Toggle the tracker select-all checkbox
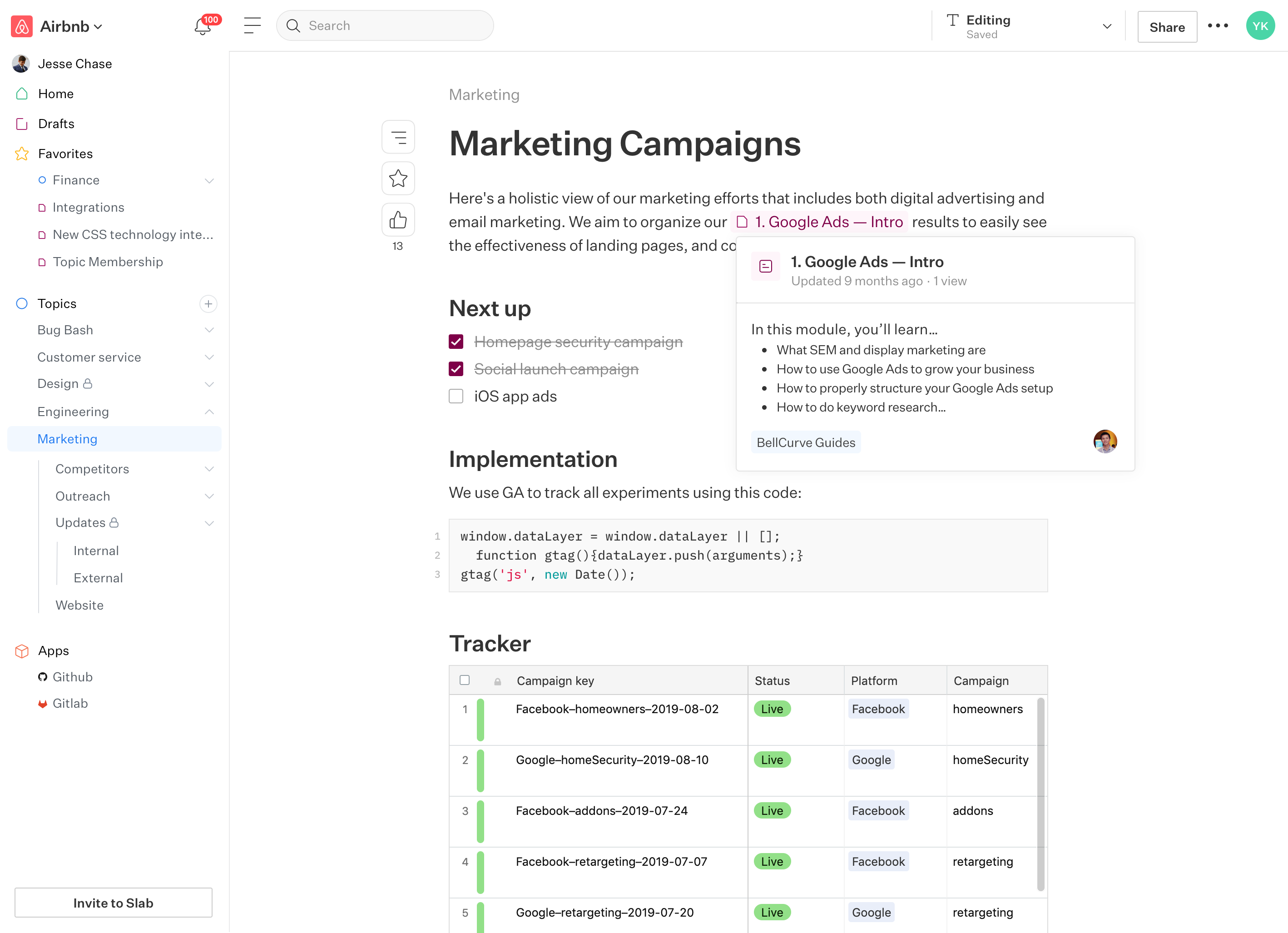 [465, 680]
